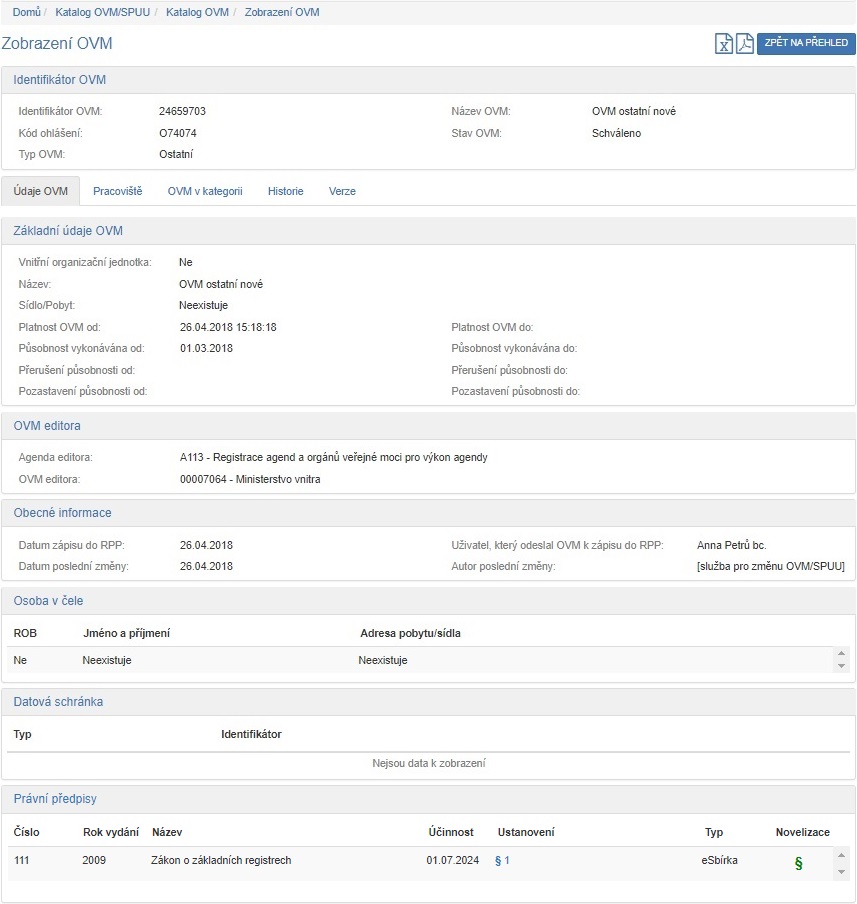
Task: Click the green § Novelizace icon
Action: point(798,863)
